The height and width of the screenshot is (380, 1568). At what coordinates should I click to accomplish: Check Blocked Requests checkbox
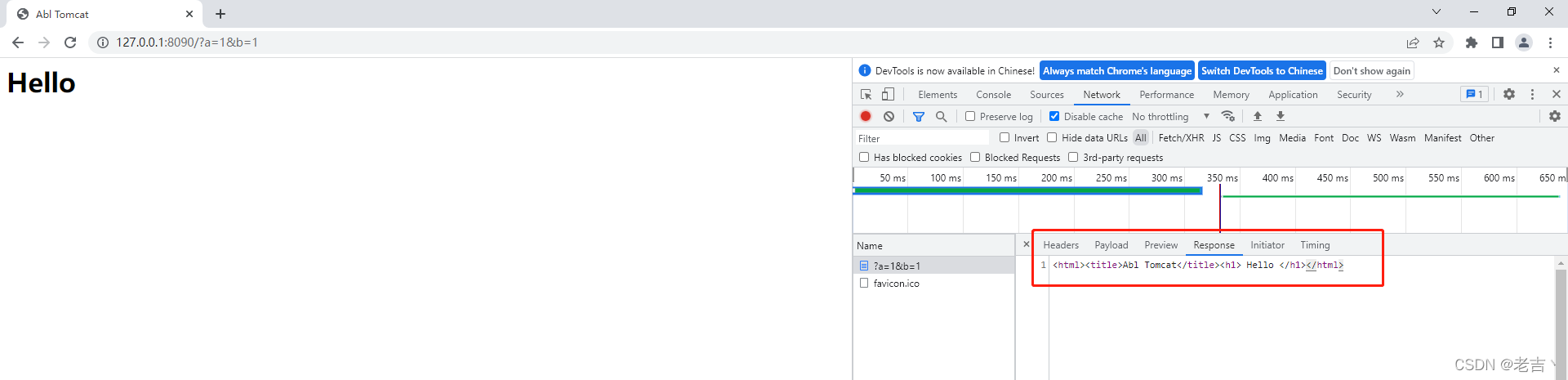click(975, 158)
